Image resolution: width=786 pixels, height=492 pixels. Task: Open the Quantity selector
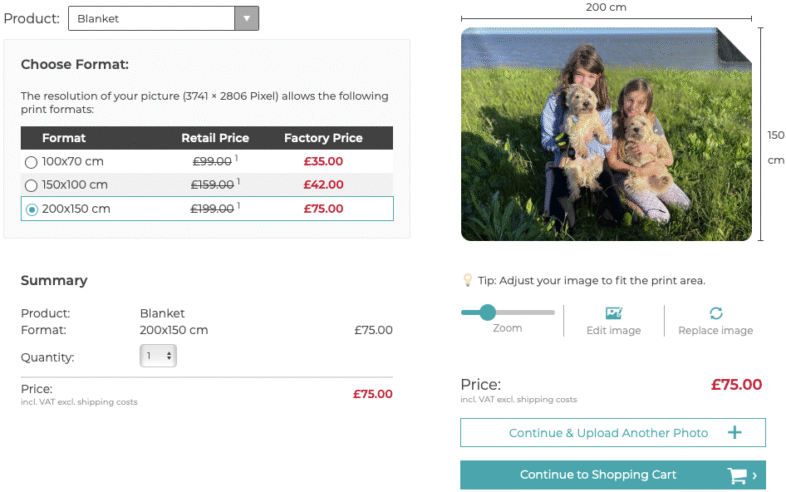pyautogui.click(x=158, y=356)
